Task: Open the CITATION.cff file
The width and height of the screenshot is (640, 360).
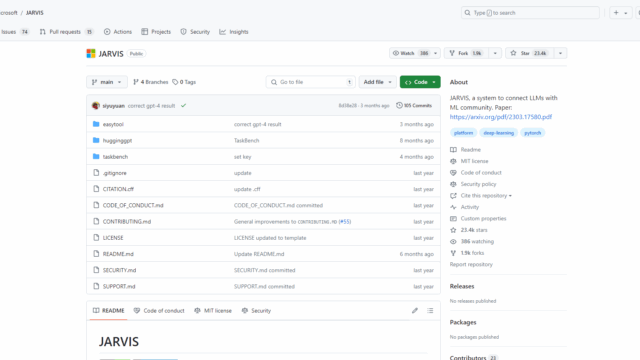Action: [118, 189]
